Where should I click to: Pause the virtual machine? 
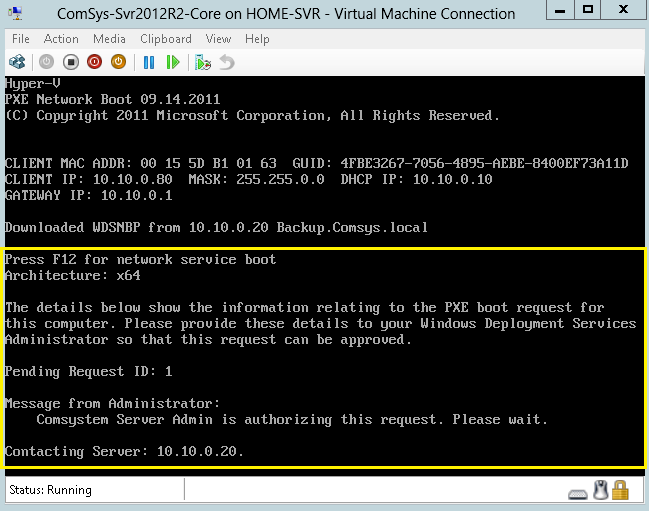[149, 62]
